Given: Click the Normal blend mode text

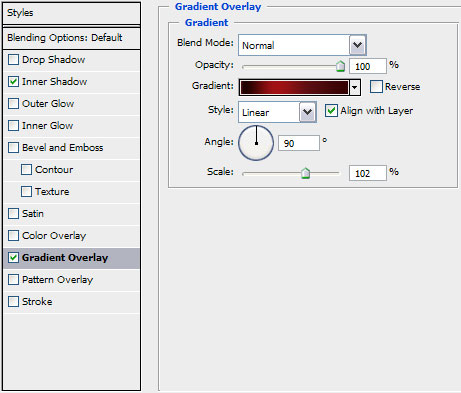Looking at the screenshot, I should pos(258,45).
